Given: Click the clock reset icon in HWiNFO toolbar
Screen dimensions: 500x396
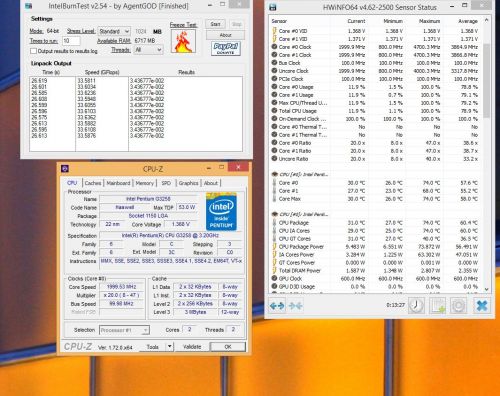Looking at the screenshot, I should click(416, 305).
